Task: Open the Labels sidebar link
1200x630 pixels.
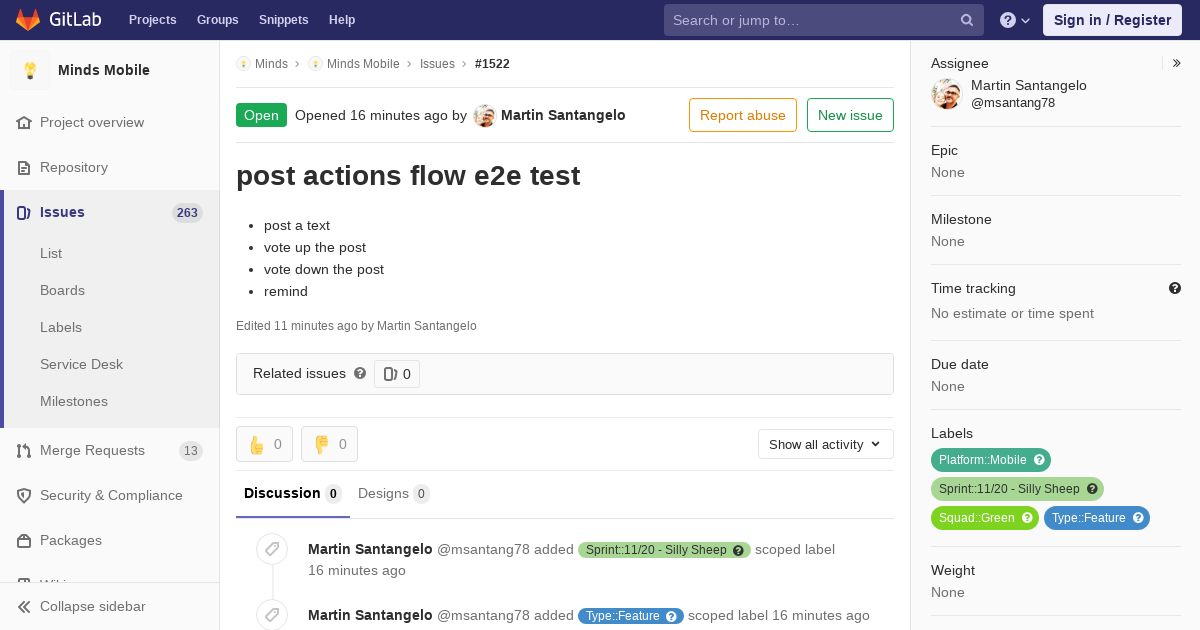Action: pos(61,328)
